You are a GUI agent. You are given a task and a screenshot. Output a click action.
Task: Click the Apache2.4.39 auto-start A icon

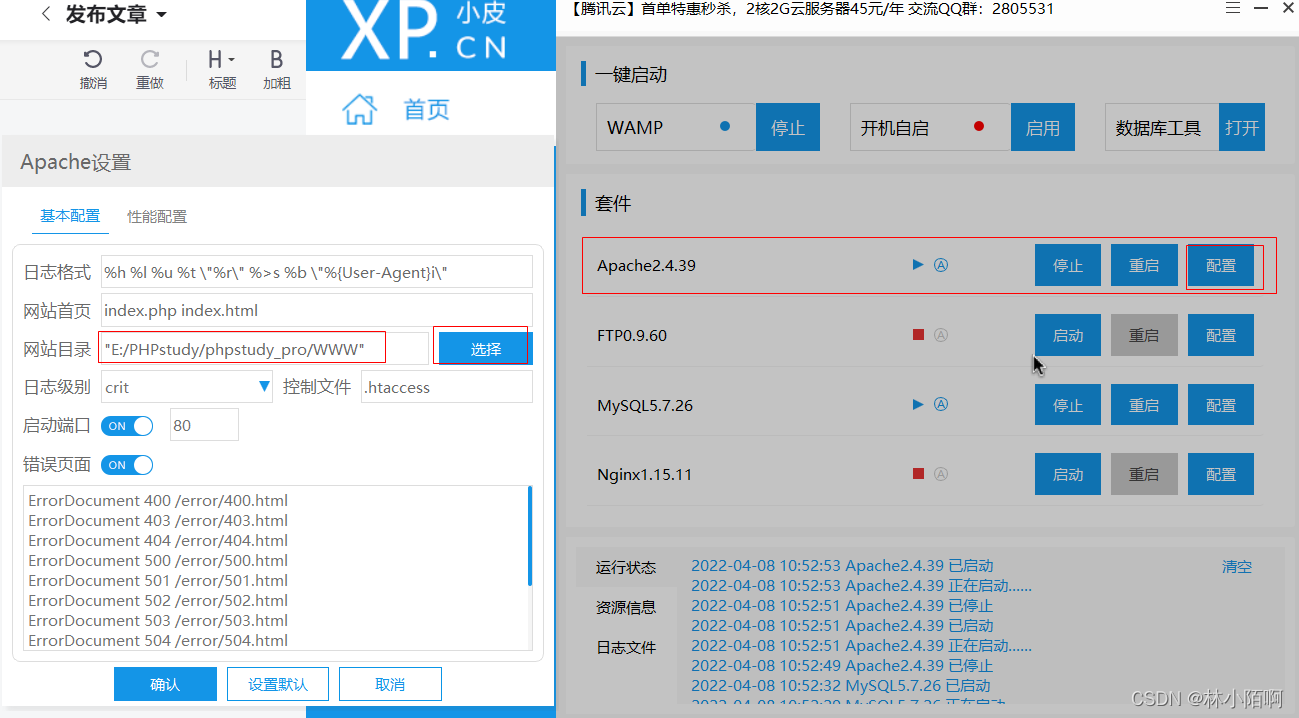(940, 265)
